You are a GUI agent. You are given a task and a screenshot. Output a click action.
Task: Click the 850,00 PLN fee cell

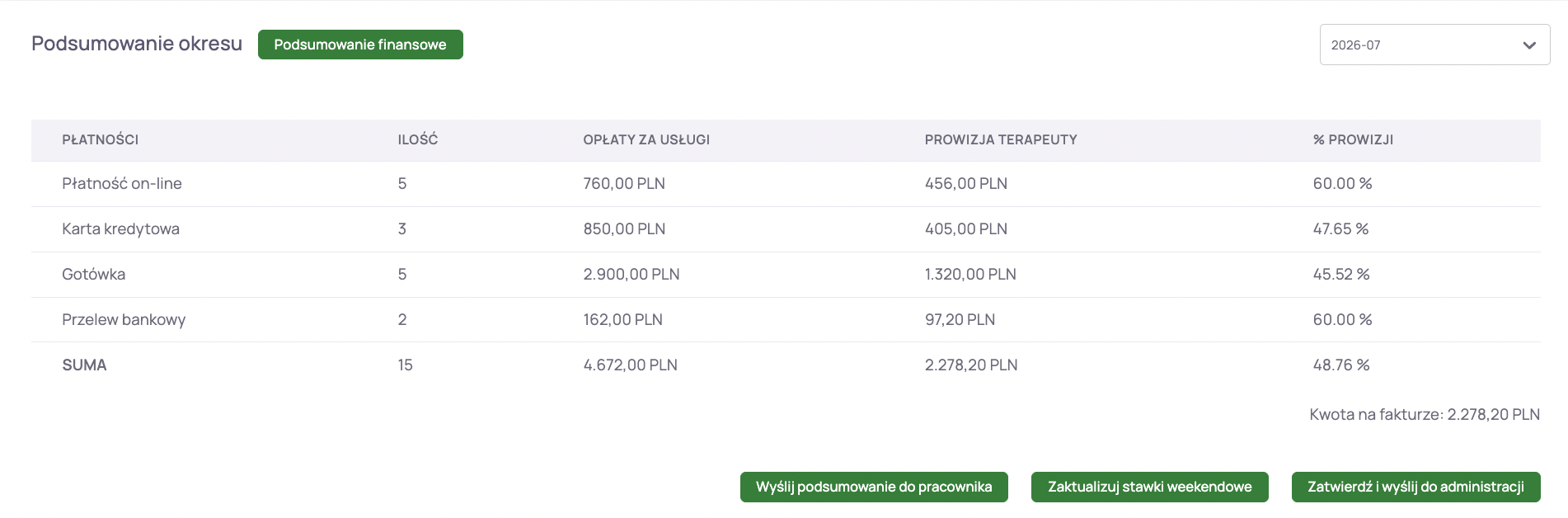[624, 229]
